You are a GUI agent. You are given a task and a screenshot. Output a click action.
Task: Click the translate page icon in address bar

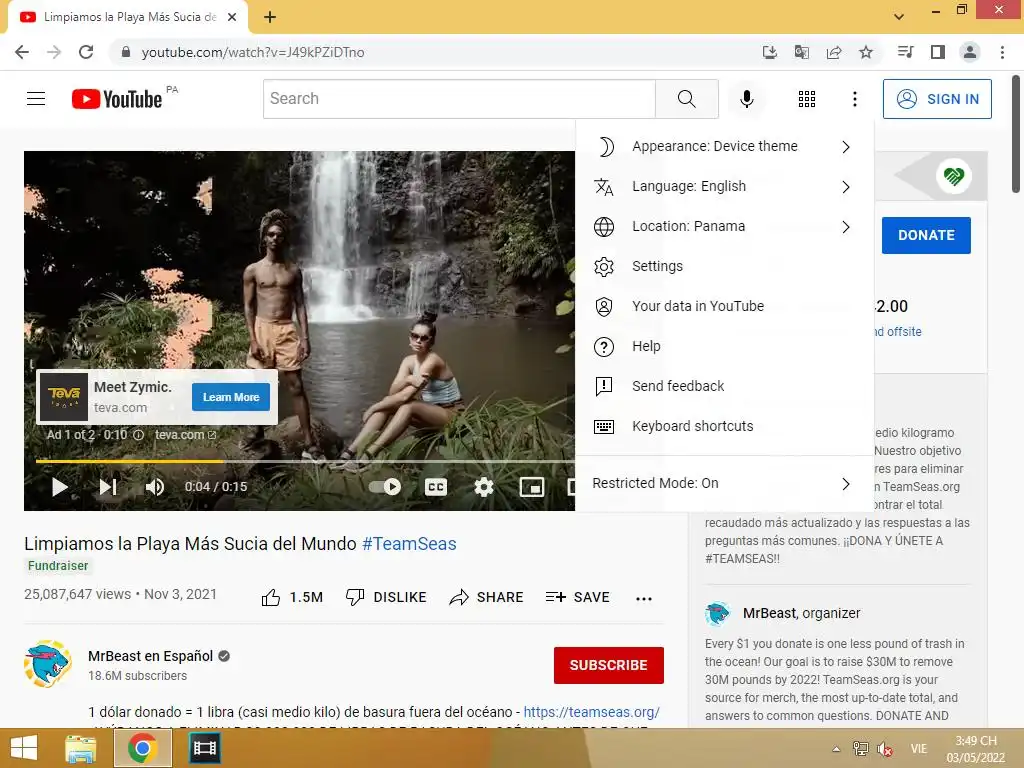click(x=801, y=52)
